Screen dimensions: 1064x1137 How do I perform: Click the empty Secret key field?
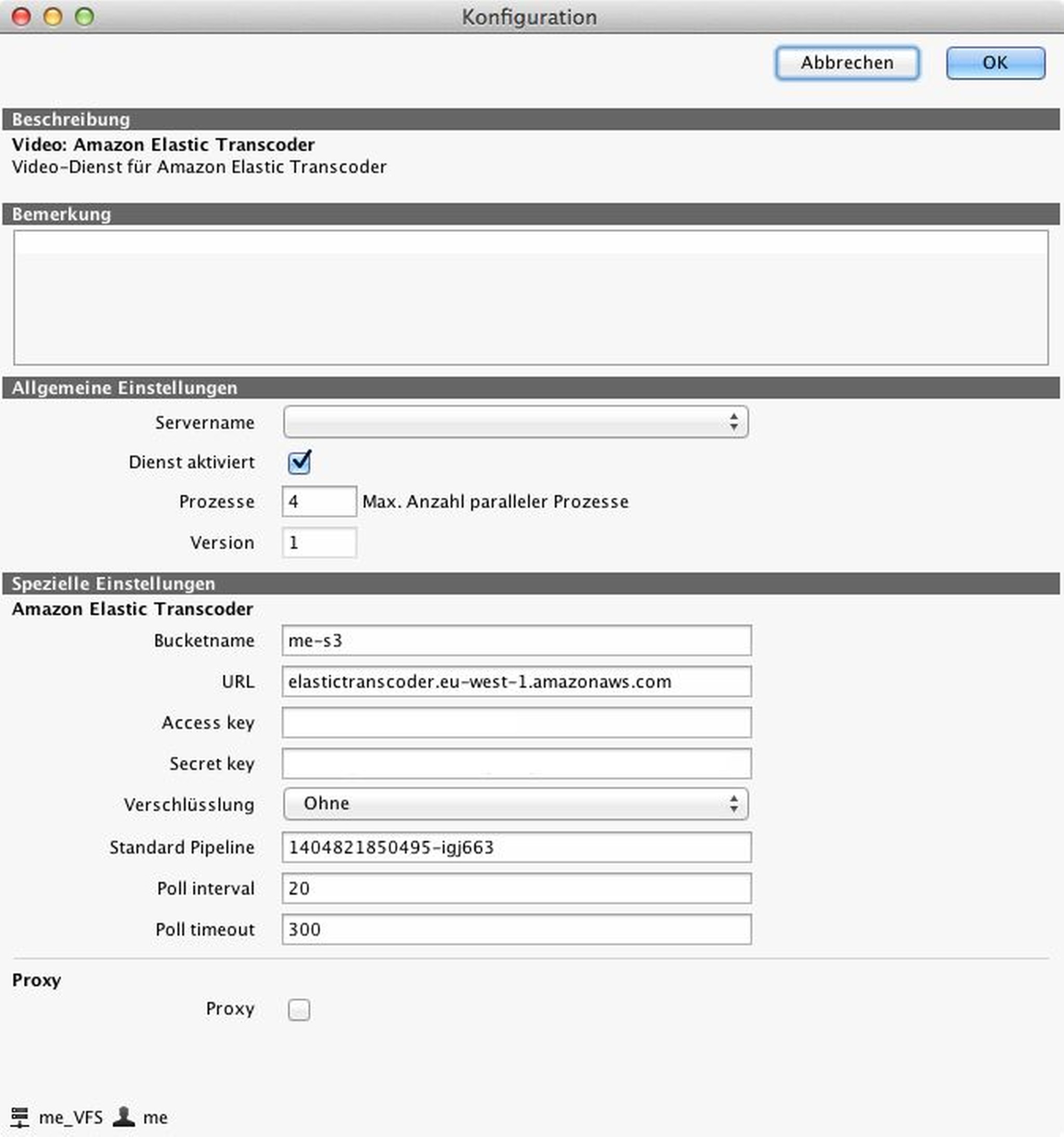(516, 763)
